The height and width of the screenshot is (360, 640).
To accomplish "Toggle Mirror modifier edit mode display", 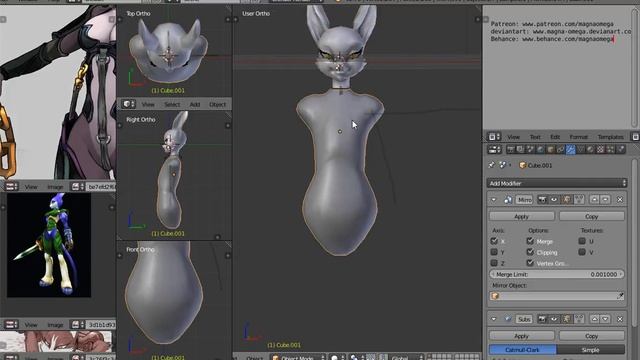I will [x=567, y=200].
